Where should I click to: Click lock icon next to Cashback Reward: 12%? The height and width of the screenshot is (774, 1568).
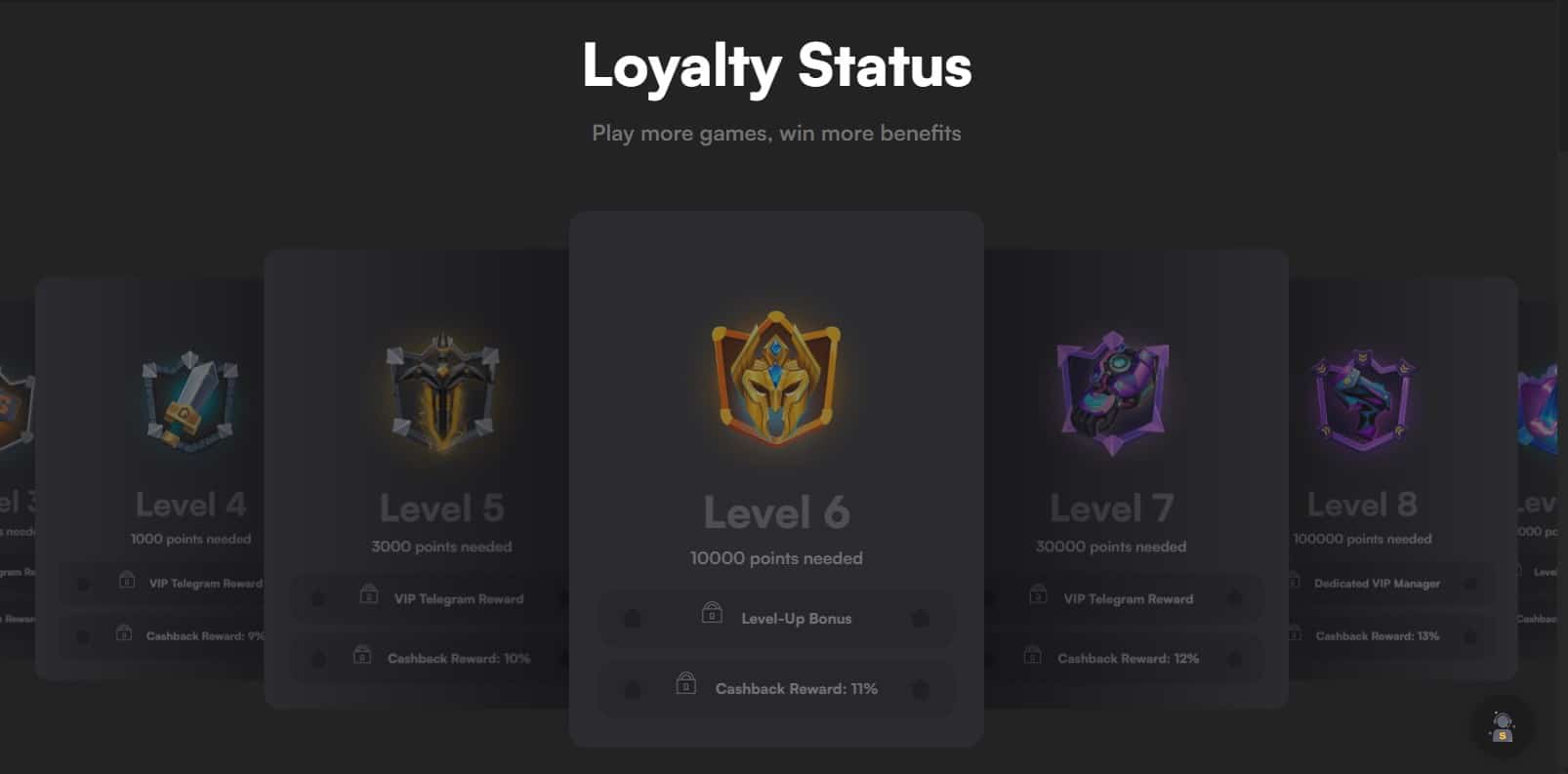1032,654
